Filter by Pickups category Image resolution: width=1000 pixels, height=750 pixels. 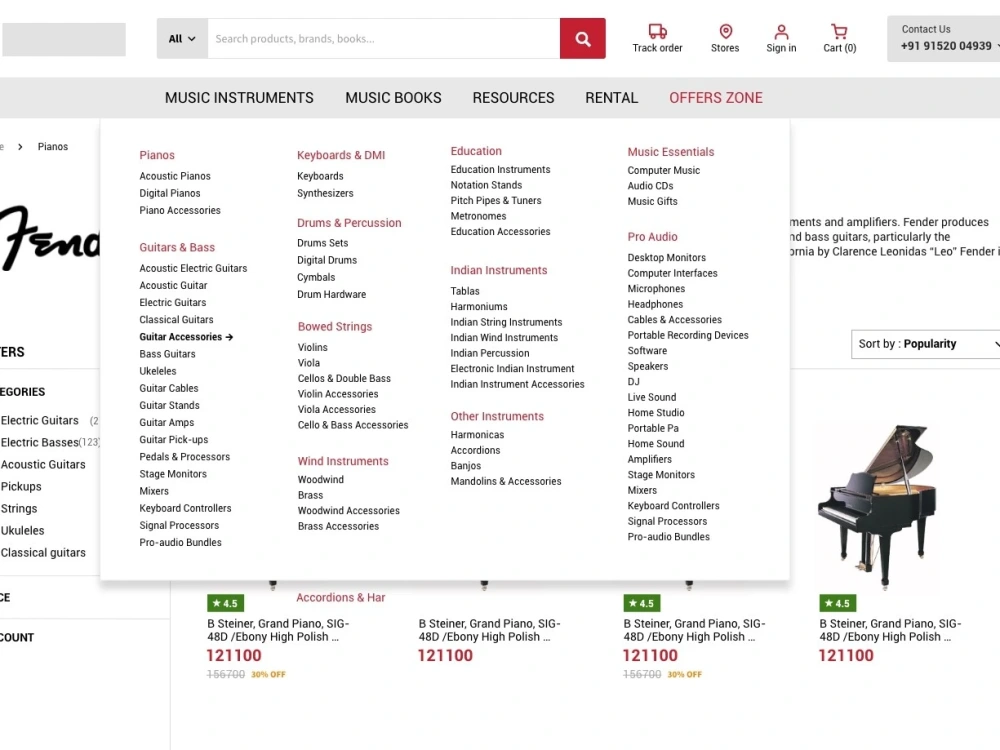coord(21,487)
